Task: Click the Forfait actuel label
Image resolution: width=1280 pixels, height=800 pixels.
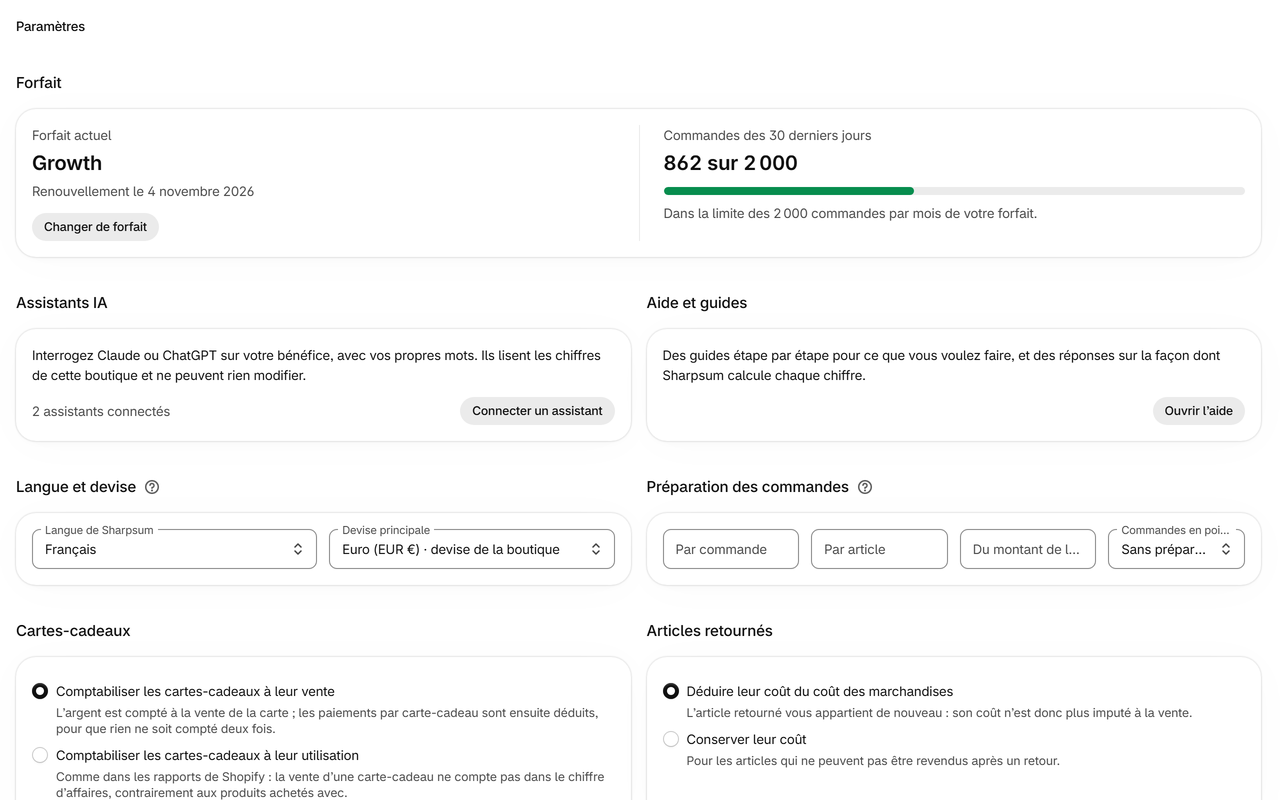Action: point(72,135)
